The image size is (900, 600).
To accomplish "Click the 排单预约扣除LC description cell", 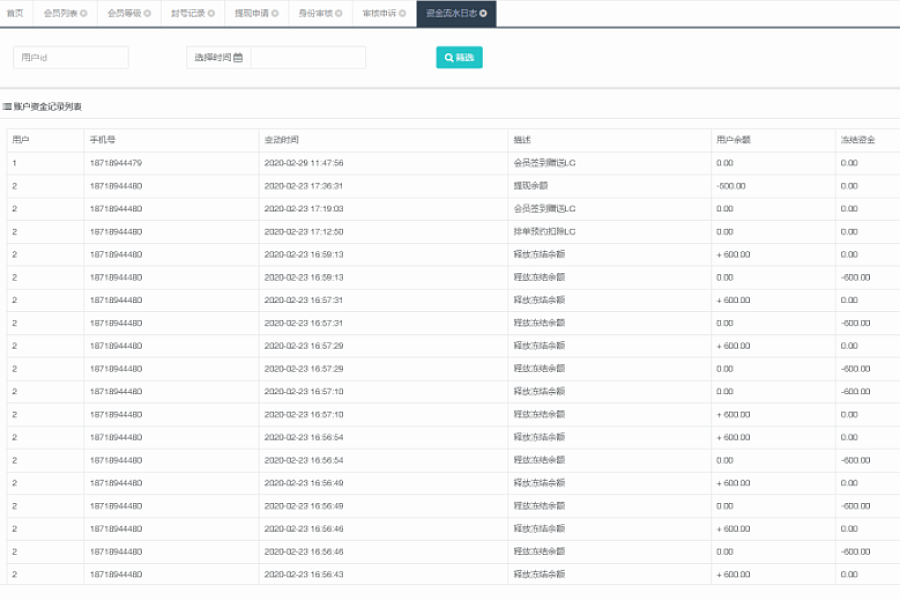I will click(x=545, y=232).
